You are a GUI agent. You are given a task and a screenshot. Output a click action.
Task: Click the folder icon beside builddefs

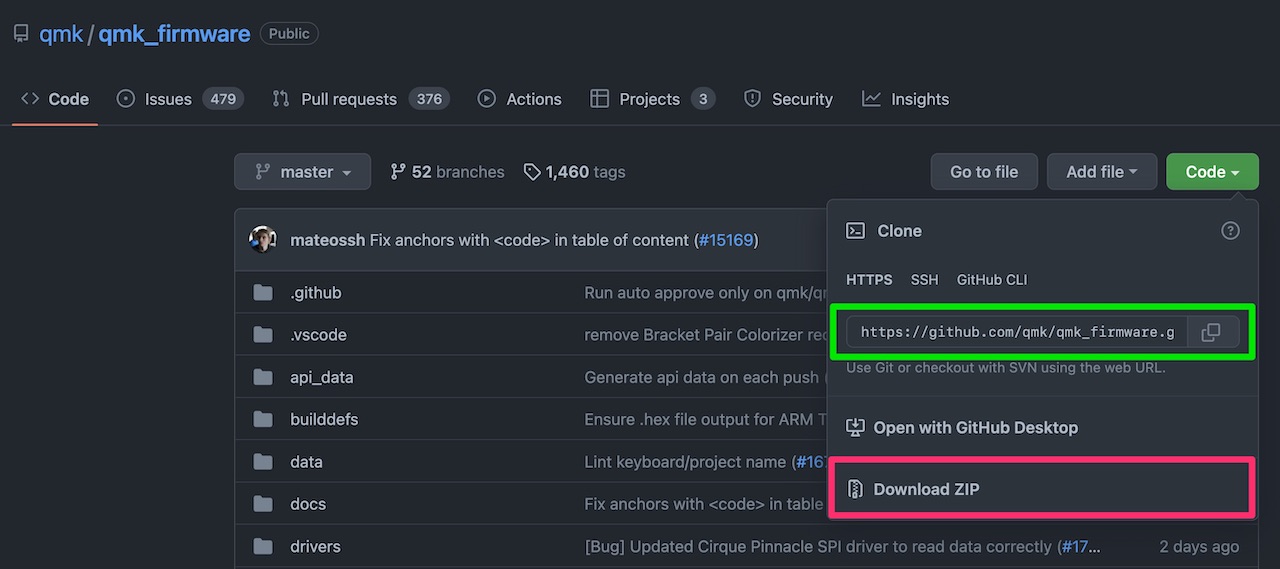point(263,419)
